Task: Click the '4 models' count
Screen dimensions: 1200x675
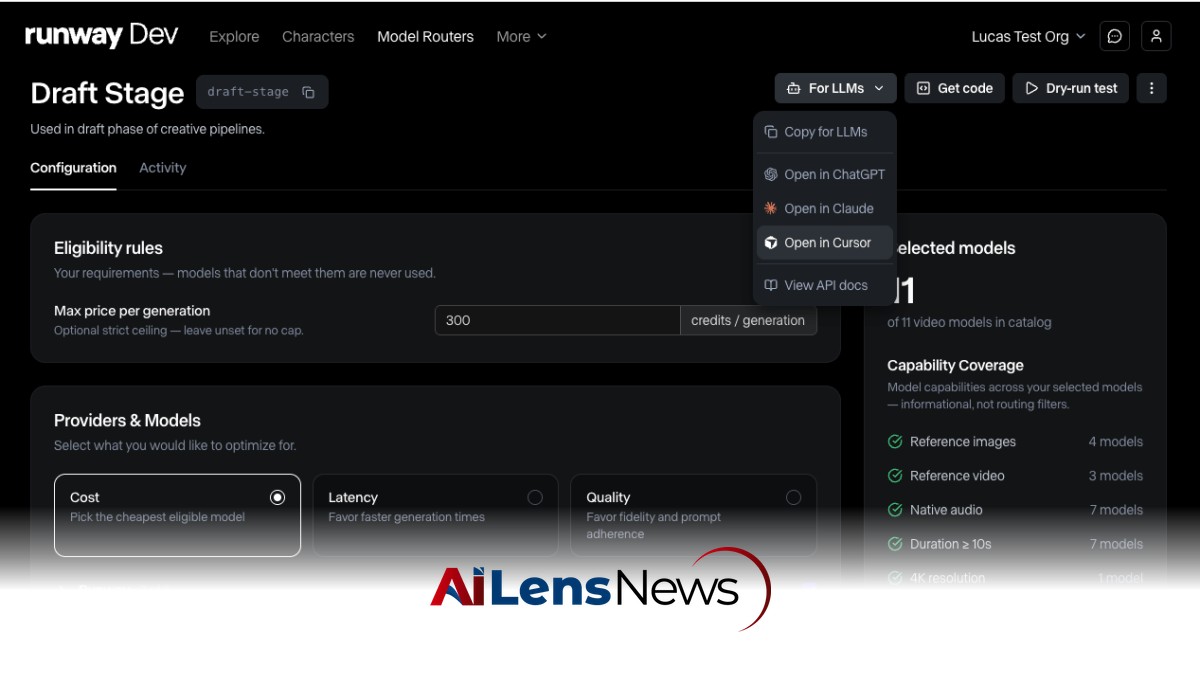Action: pyautogui.click(x=1115, y=442)
